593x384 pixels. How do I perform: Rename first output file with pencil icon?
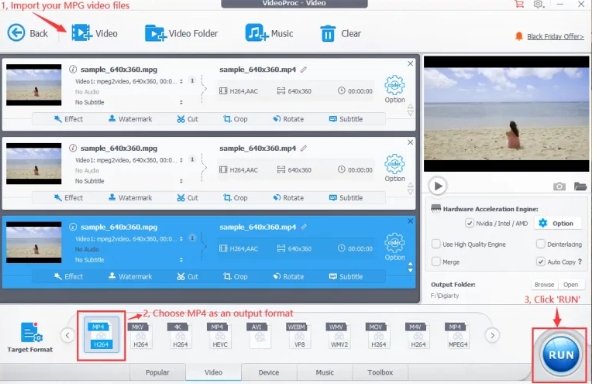point(304,69)
